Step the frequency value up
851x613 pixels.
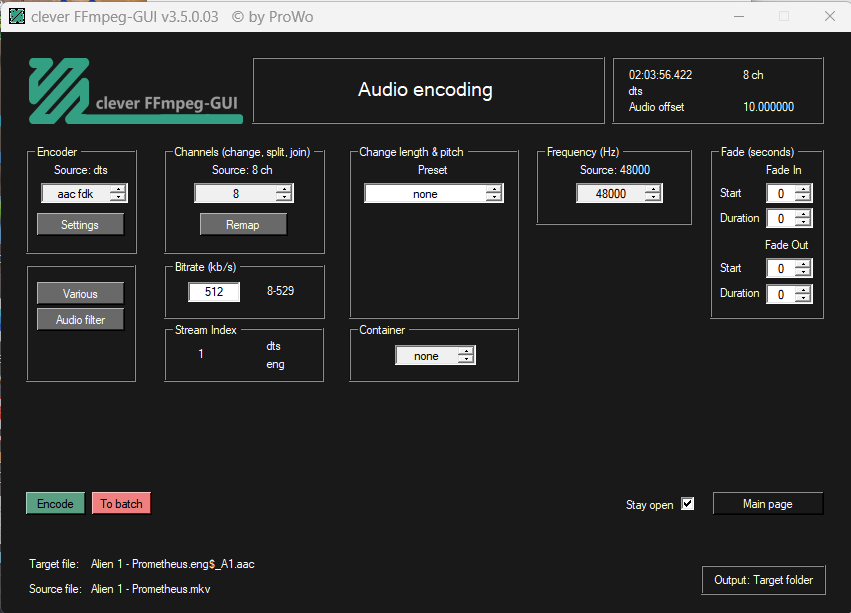pos(653,189)
